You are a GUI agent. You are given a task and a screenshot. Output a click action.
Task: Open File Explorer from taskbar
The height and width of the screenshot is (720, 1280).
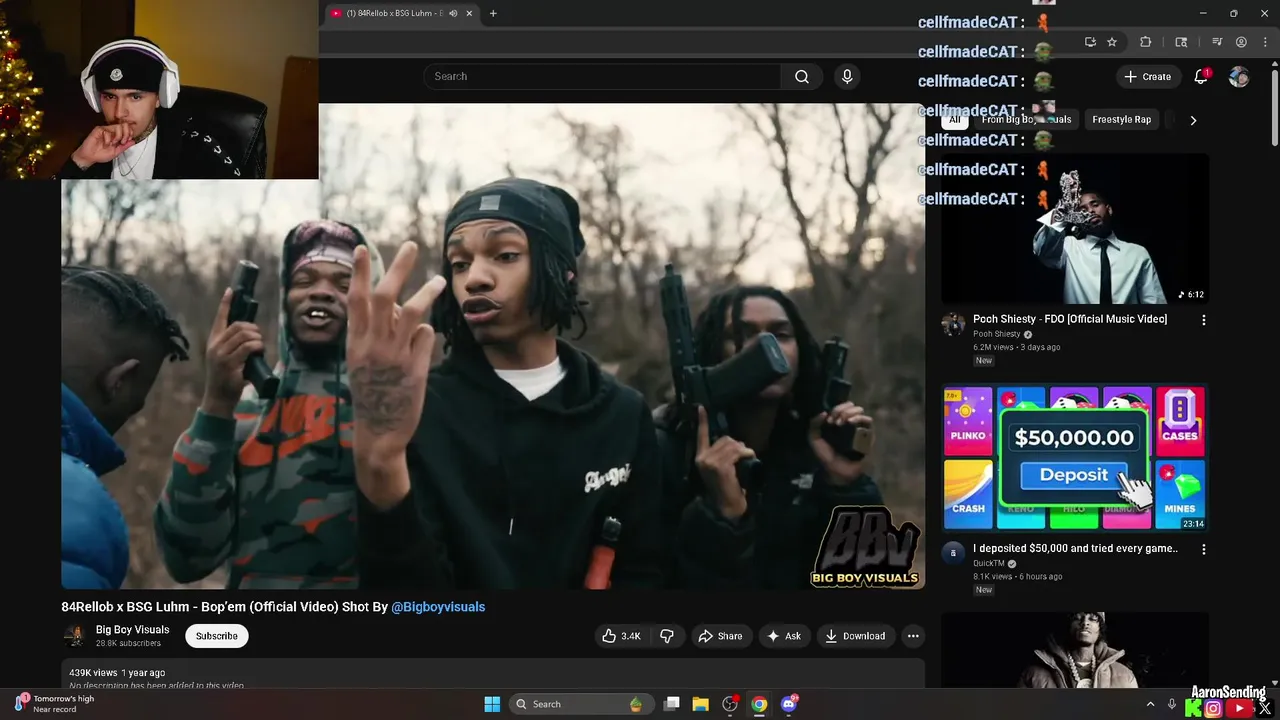[x=700, y=704]
